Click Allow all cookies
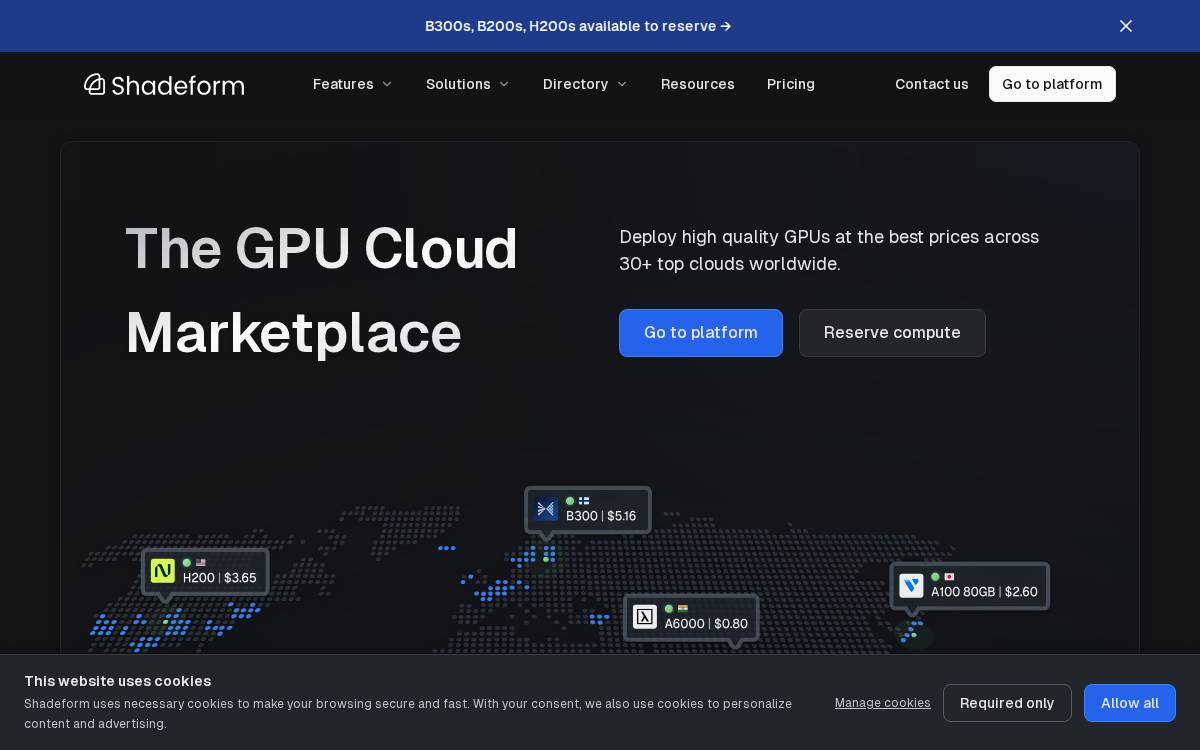 point(1130,703)
